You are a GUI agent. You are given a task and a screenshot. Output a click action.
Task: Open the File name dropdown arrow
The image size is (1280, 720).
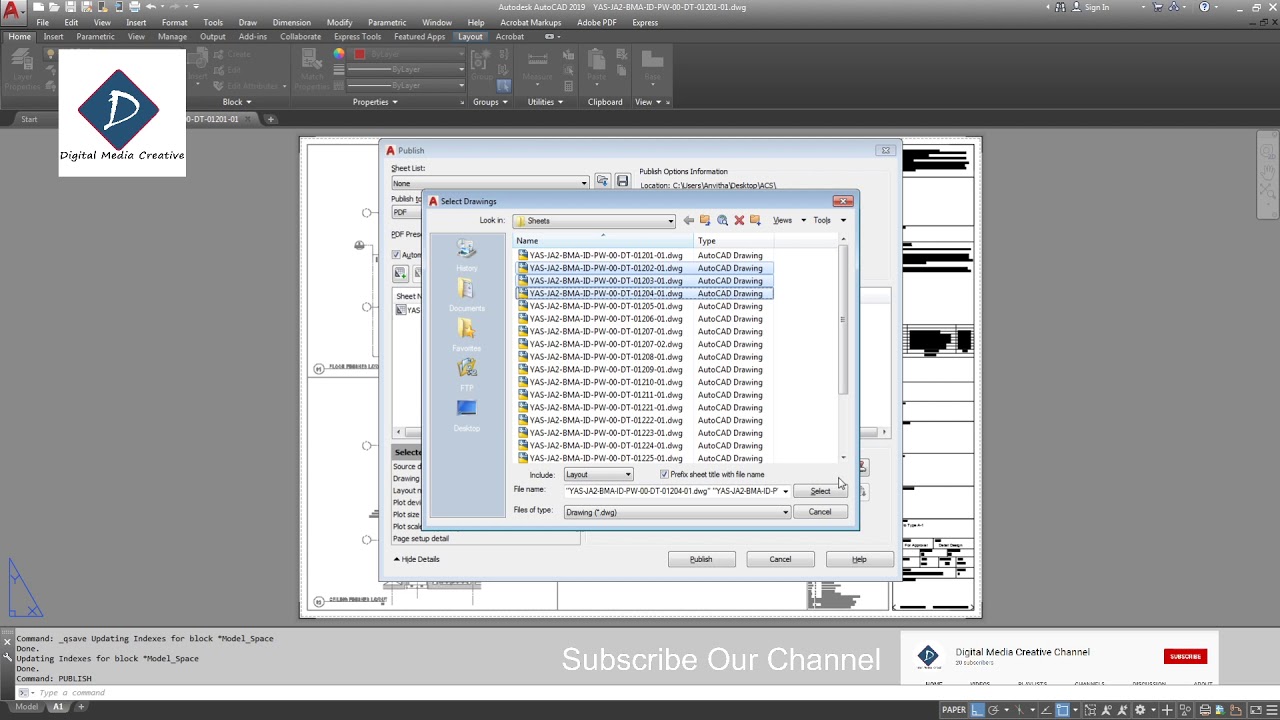click(785, 491)
